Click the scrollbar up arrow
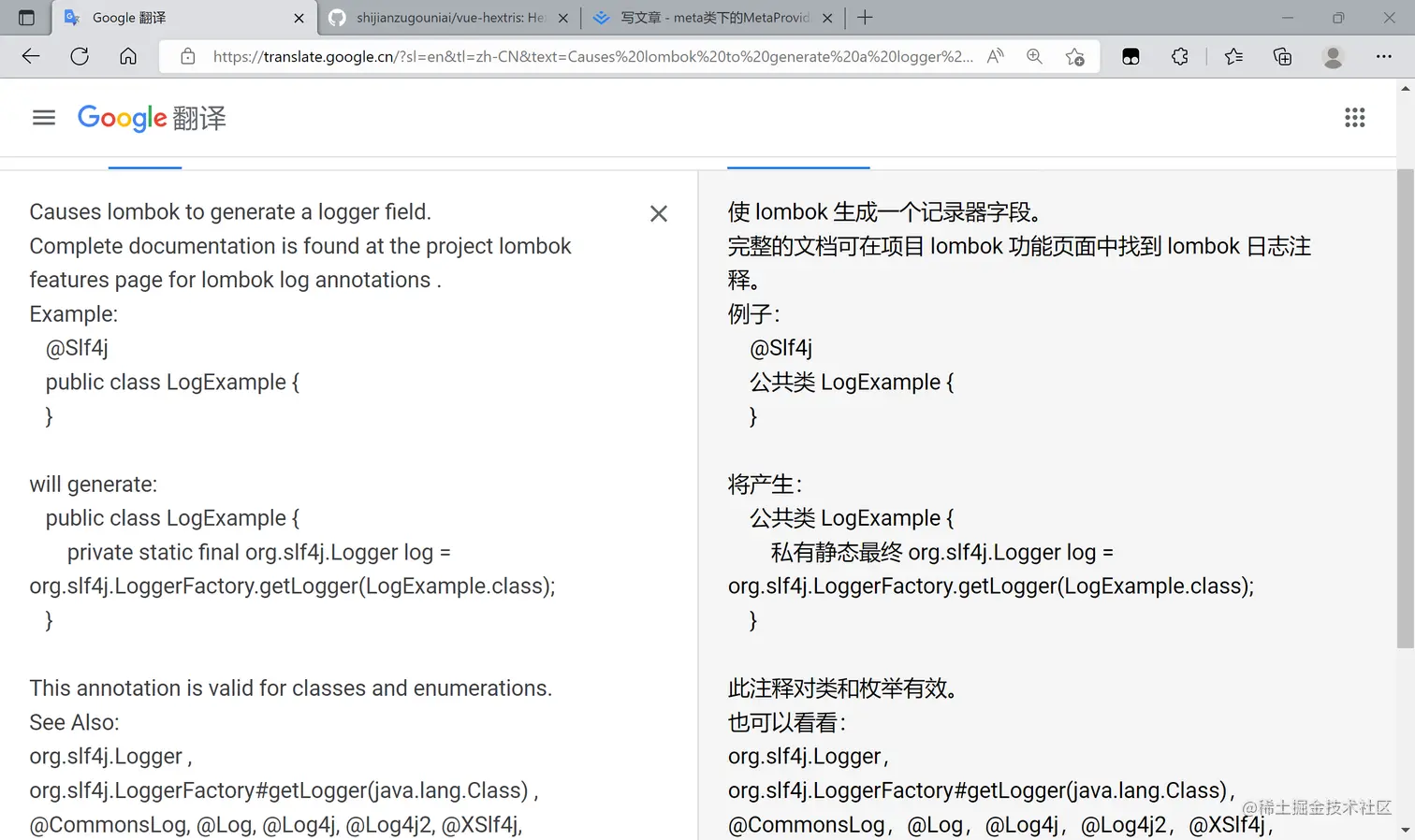Image resolution: width=1415 pixels, height=840 pixels. pos(1406,88)
